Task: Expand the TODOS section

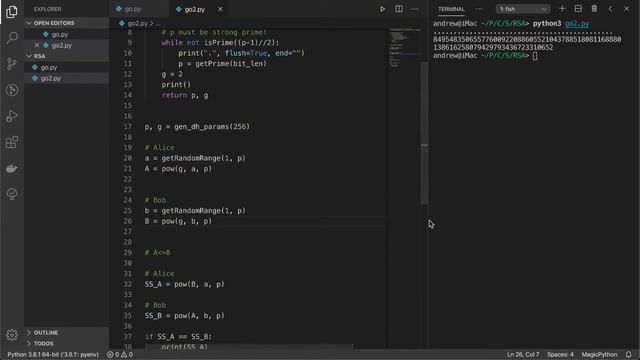Action: click(43, 344)
